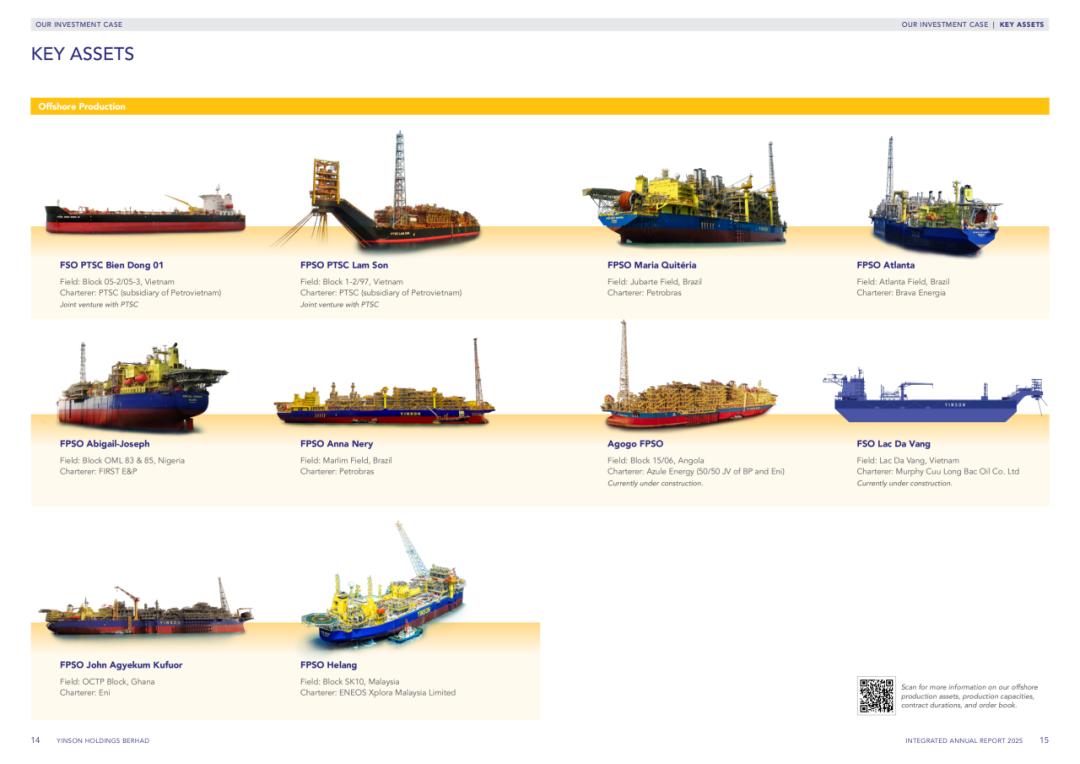Click the FPSO Maria Quitéria title text
The image size is (1080, 764).
(x=651, y=265)
